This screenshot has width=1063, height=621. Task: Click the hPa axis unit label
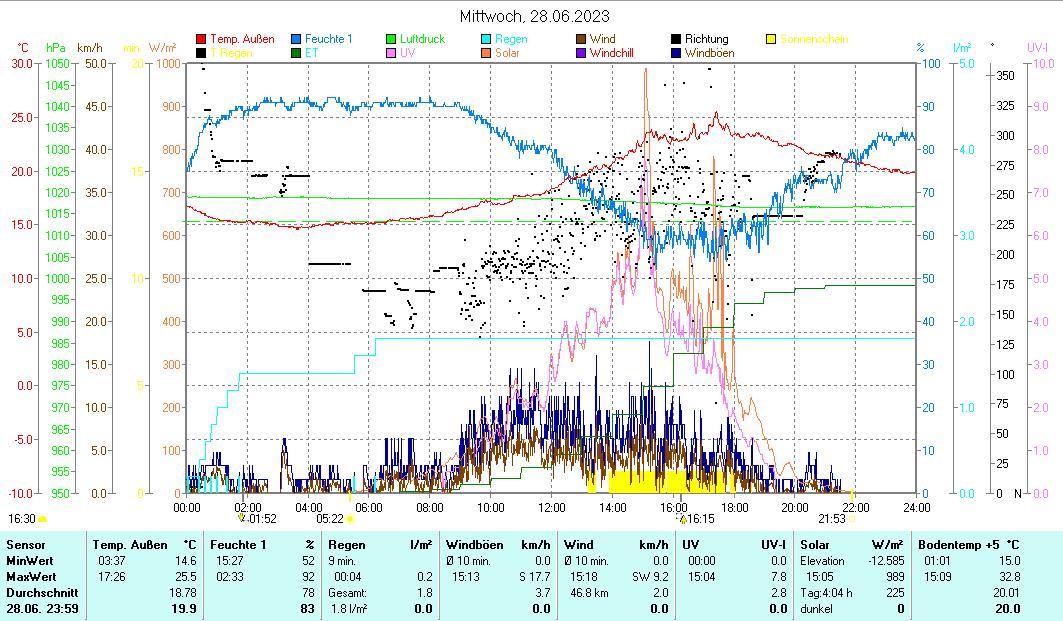click(x=56, y=47)
